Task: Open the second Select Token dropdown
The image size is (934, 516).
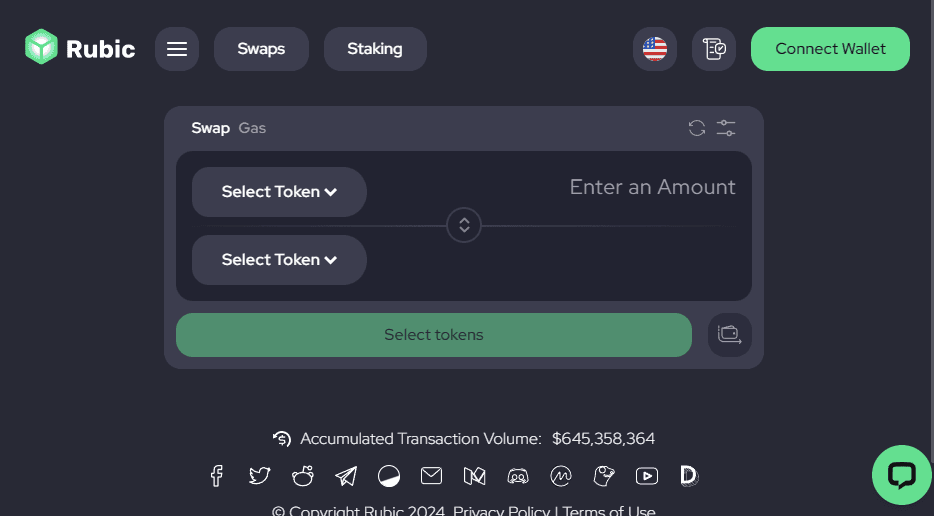Action: [x=279, y=260]
